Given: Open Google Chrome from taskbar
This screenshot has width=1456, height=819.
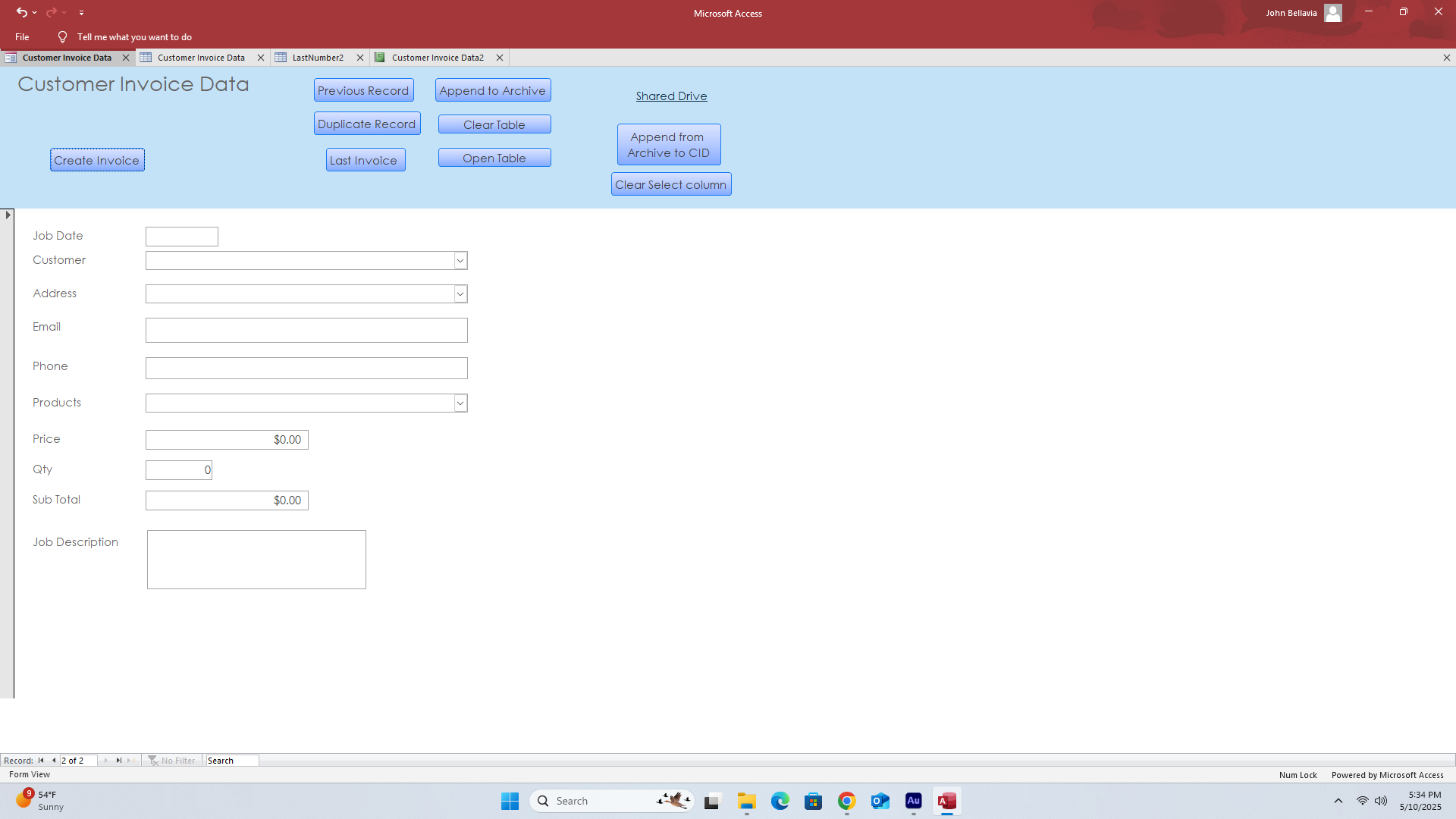Looking at the screenshot, I should point(846,801).
